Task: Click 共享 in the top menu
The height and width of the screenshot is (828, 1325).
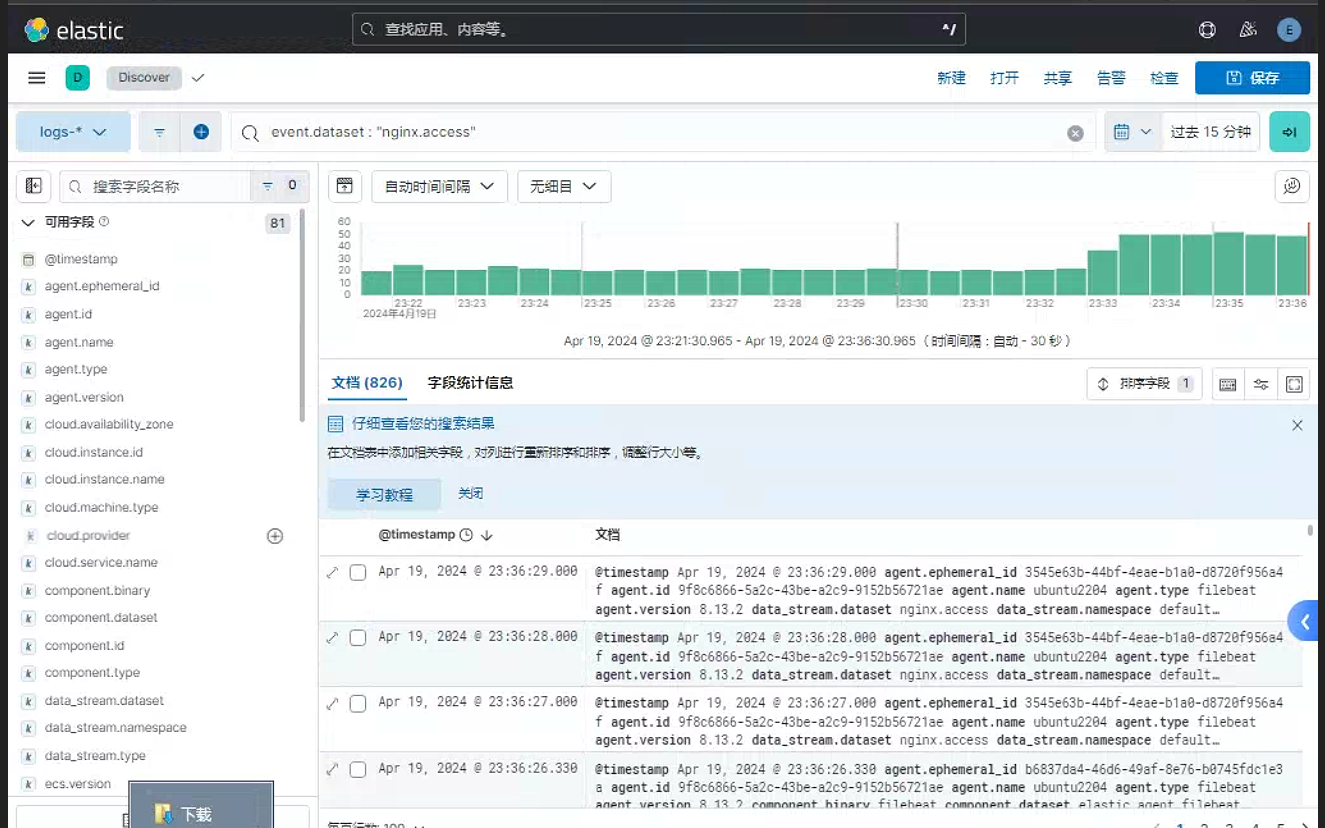Action: (x=1058, y=78)
